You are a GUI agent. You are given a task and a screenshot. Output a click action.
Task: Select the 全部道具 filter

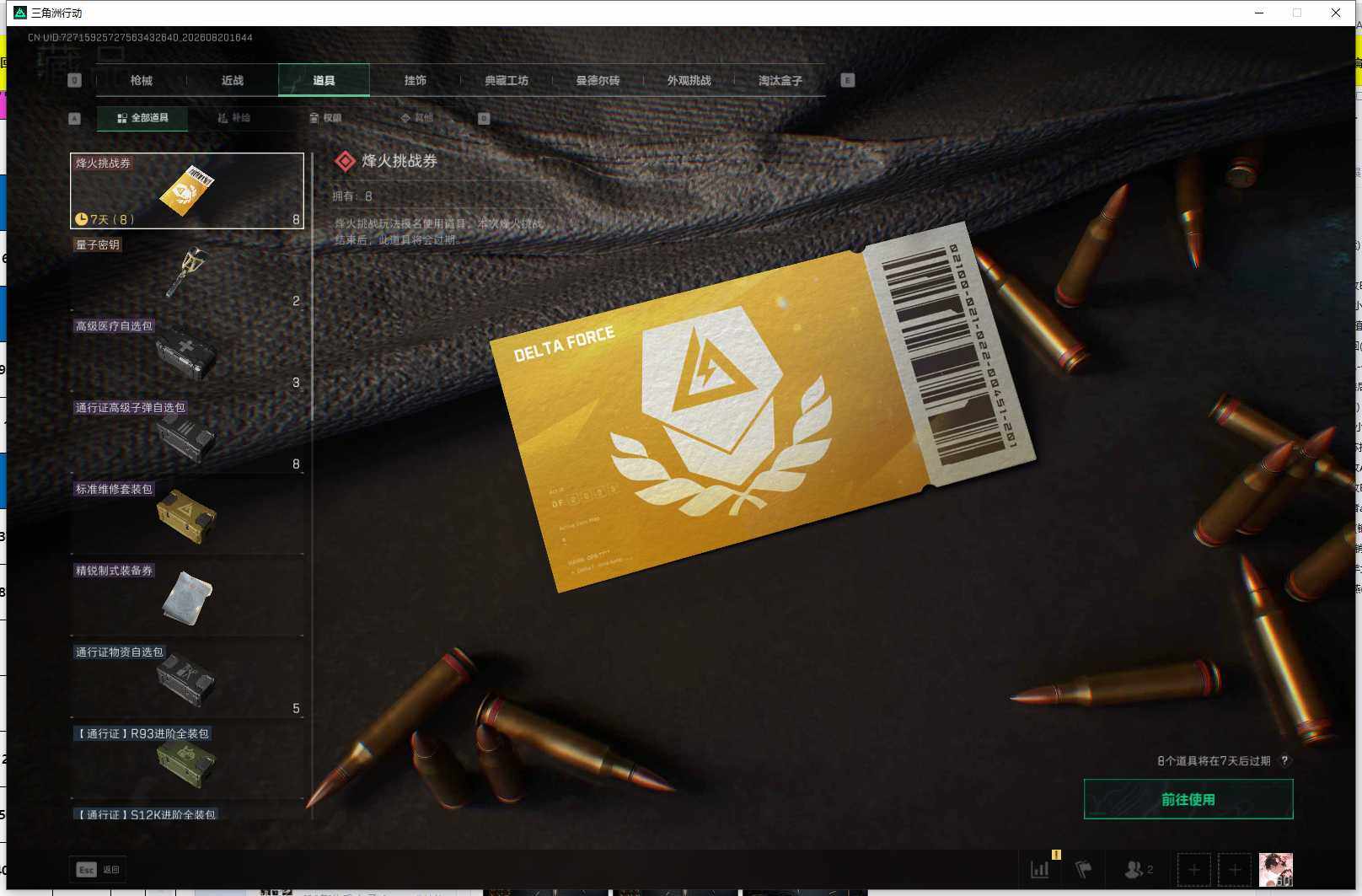point(142,118)
